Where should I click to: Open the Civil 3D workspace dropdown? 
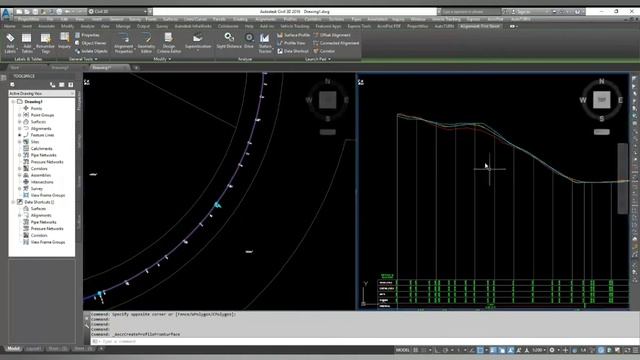(x=118, y=11)
